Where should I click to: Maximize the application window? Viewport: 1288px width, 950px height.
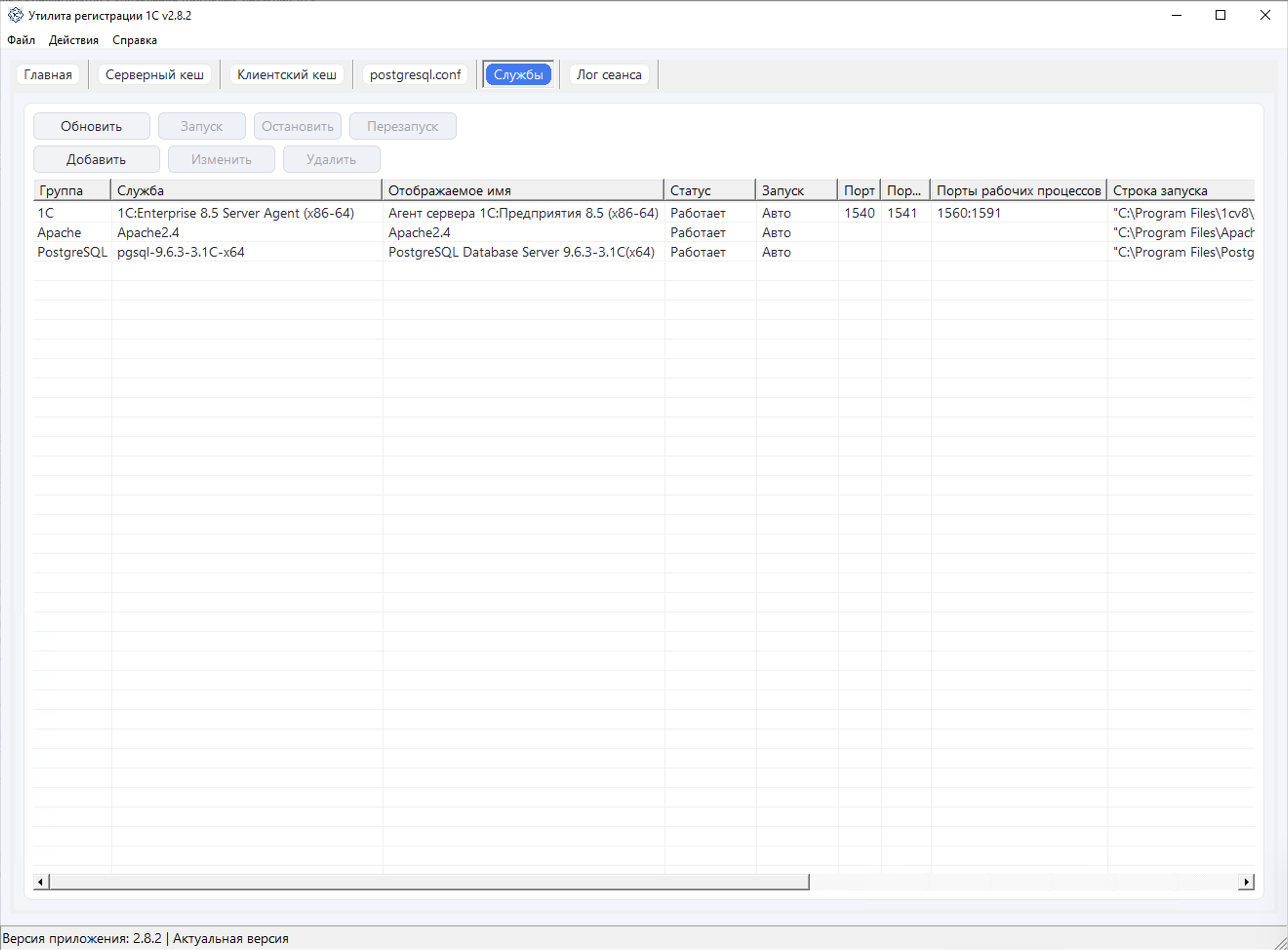tap(1221, 15)
